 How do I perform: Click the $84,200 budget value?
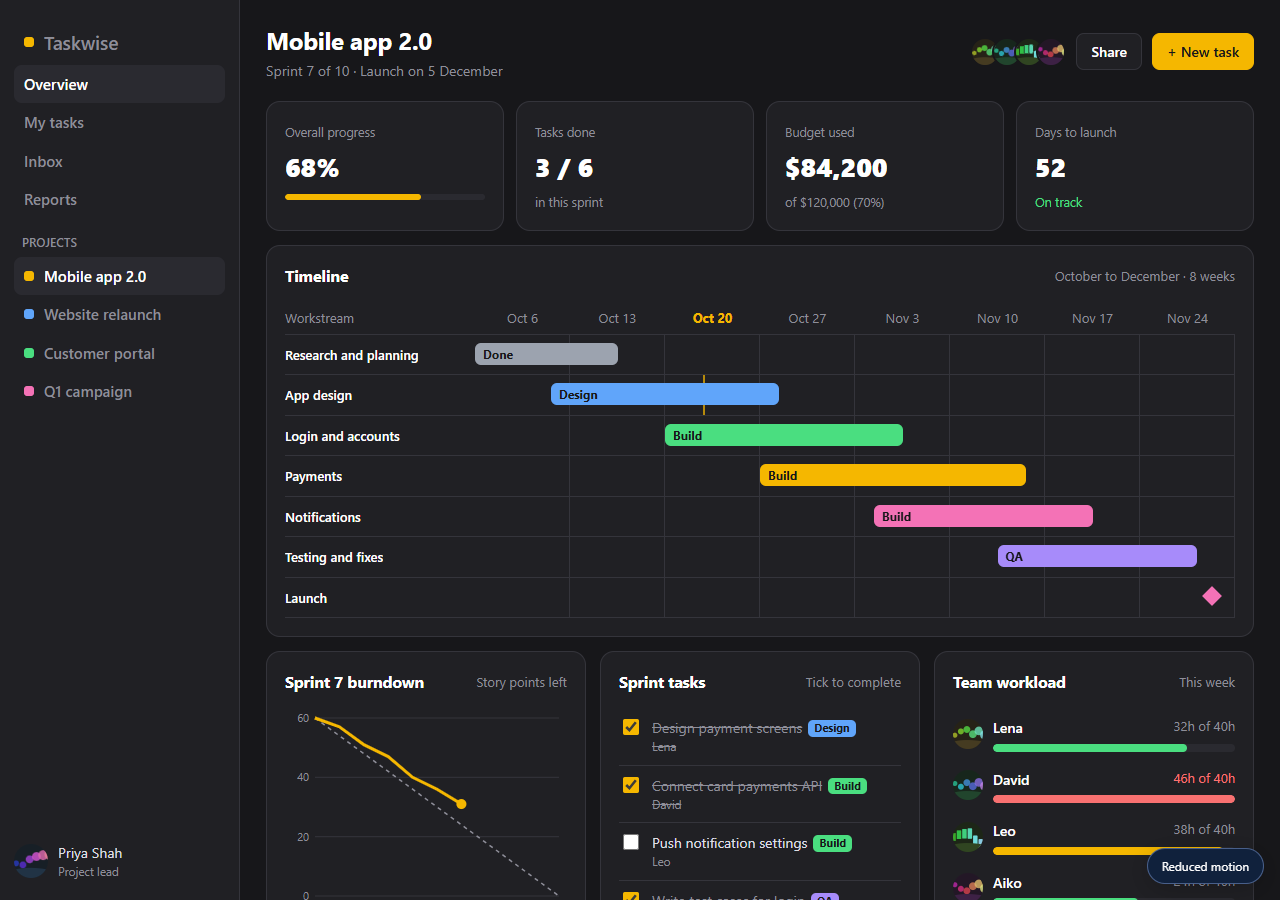pyautogui.click(x=836, y=168)
